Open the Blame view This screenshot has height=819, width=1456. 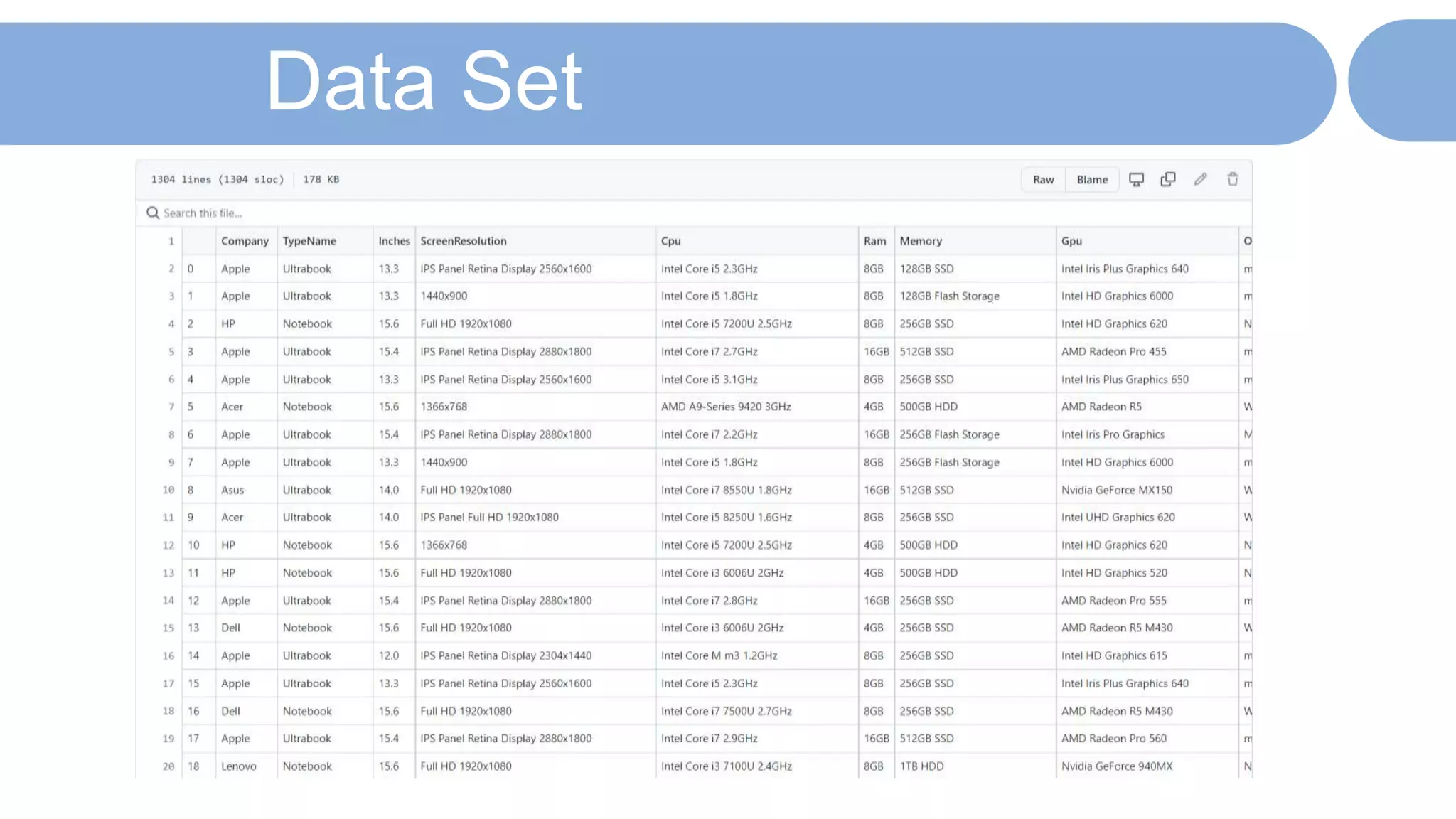pyautogui.click(x=1092, y=180)
